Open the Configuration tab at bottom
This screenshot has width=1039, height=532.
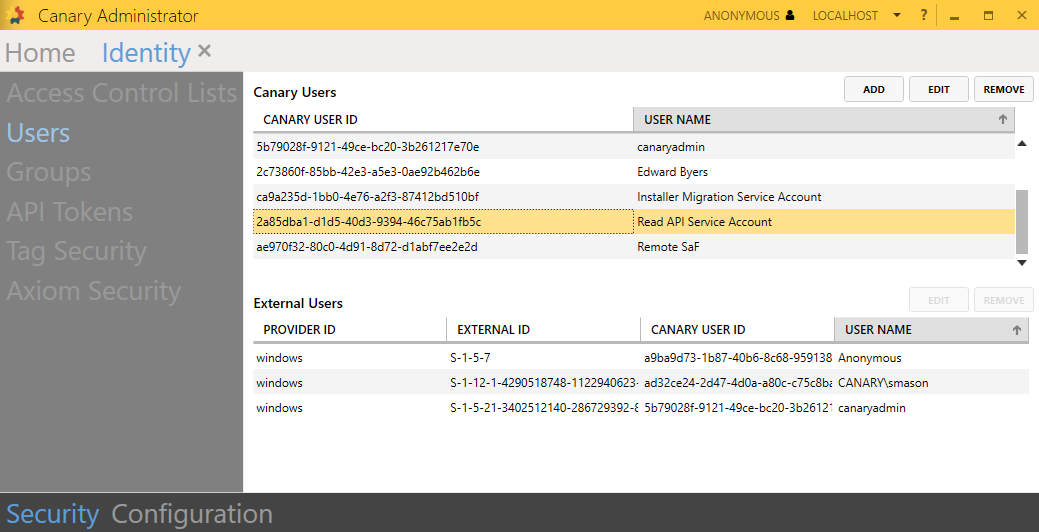tap(192, 514)
